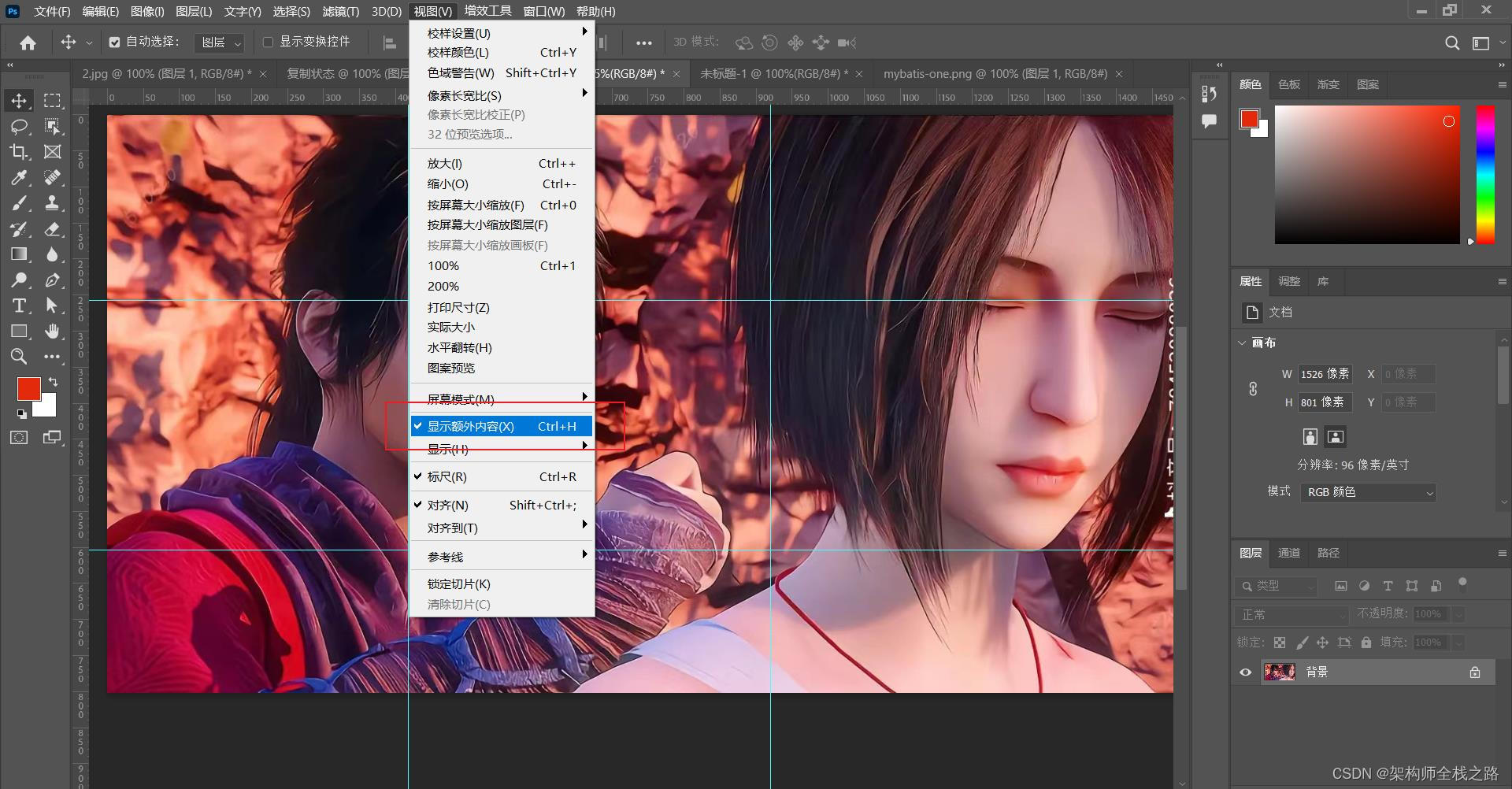Uncheck 标尺(R) in the View menu
This screenshot has width=1512, height=789.
pos(502,476)
